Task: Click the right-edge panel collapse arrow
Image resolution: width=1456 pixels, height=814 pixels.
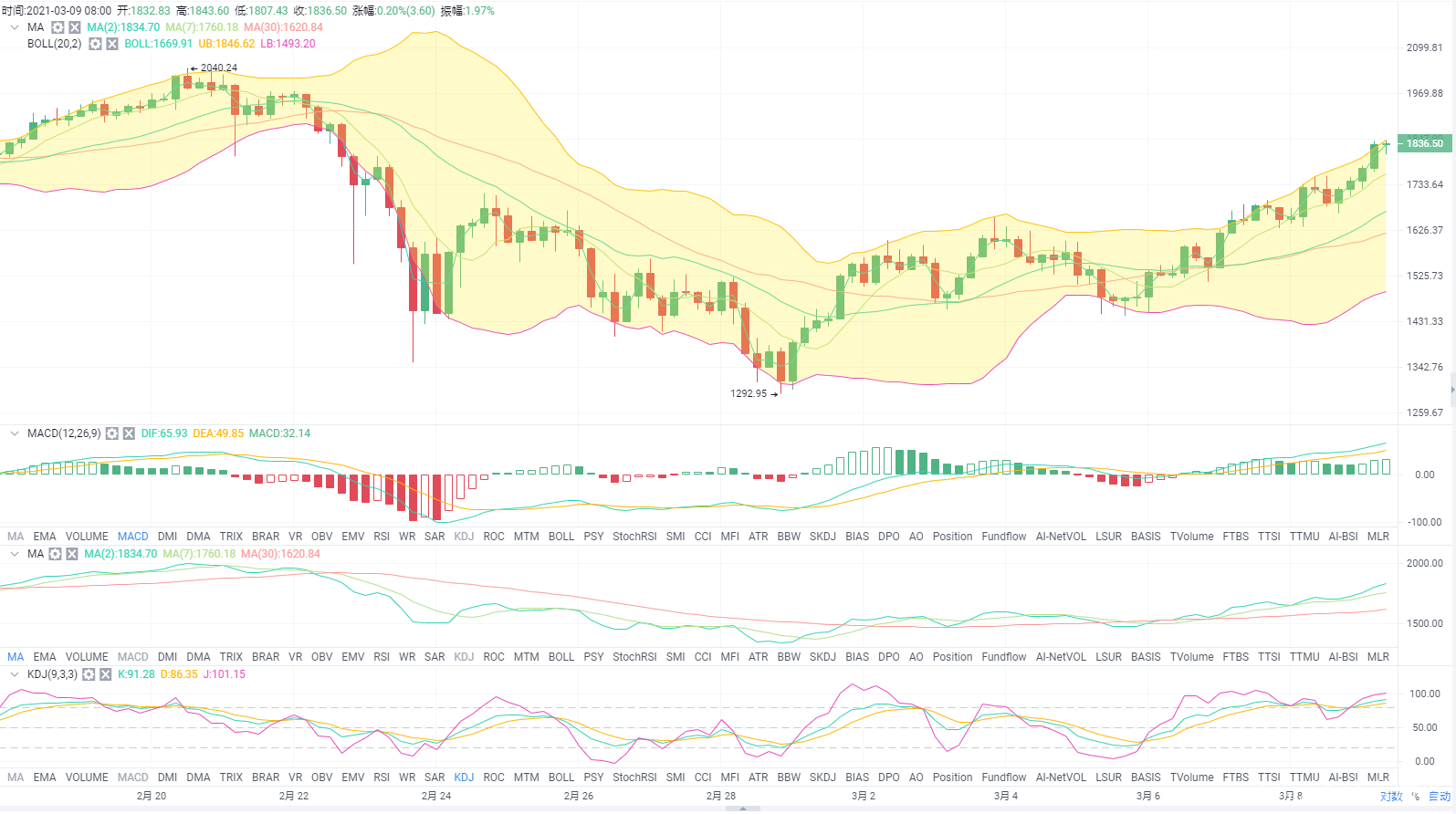Action: pyautogui.click(x=1452, y=390)
